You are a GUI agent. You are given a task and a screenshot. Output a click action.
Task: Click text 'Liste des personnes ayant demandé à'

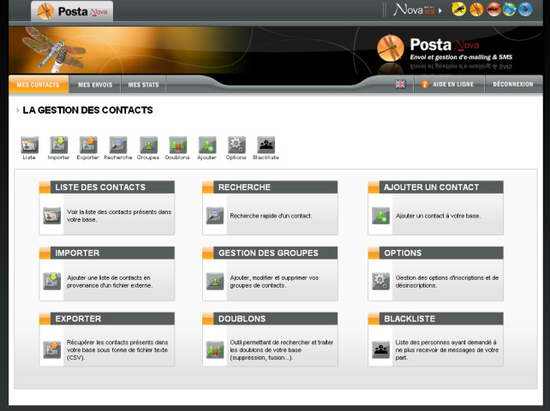(x=446, y=342)
